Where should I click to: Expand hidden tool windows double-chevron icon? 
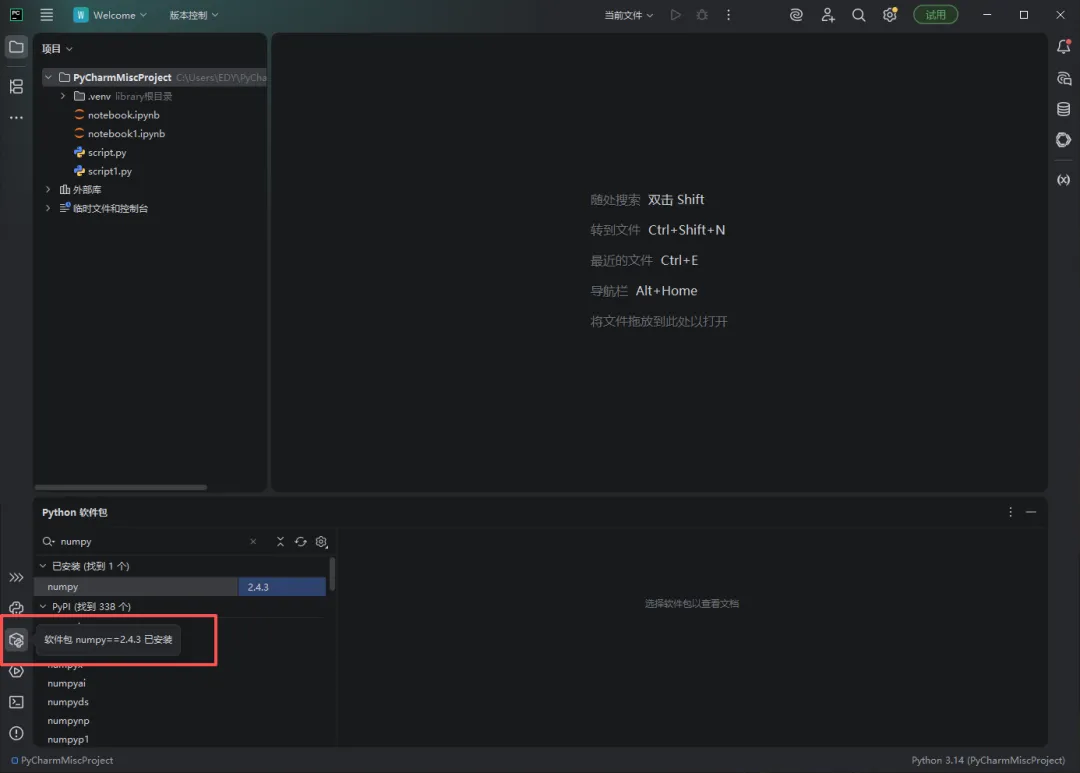17,577
